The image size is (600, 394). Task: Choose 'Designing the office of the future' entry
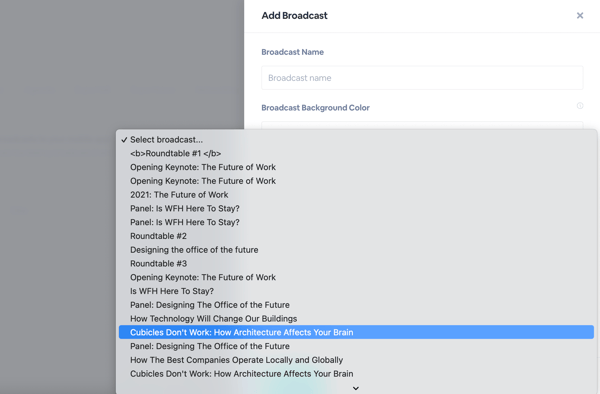click(356, 250)
